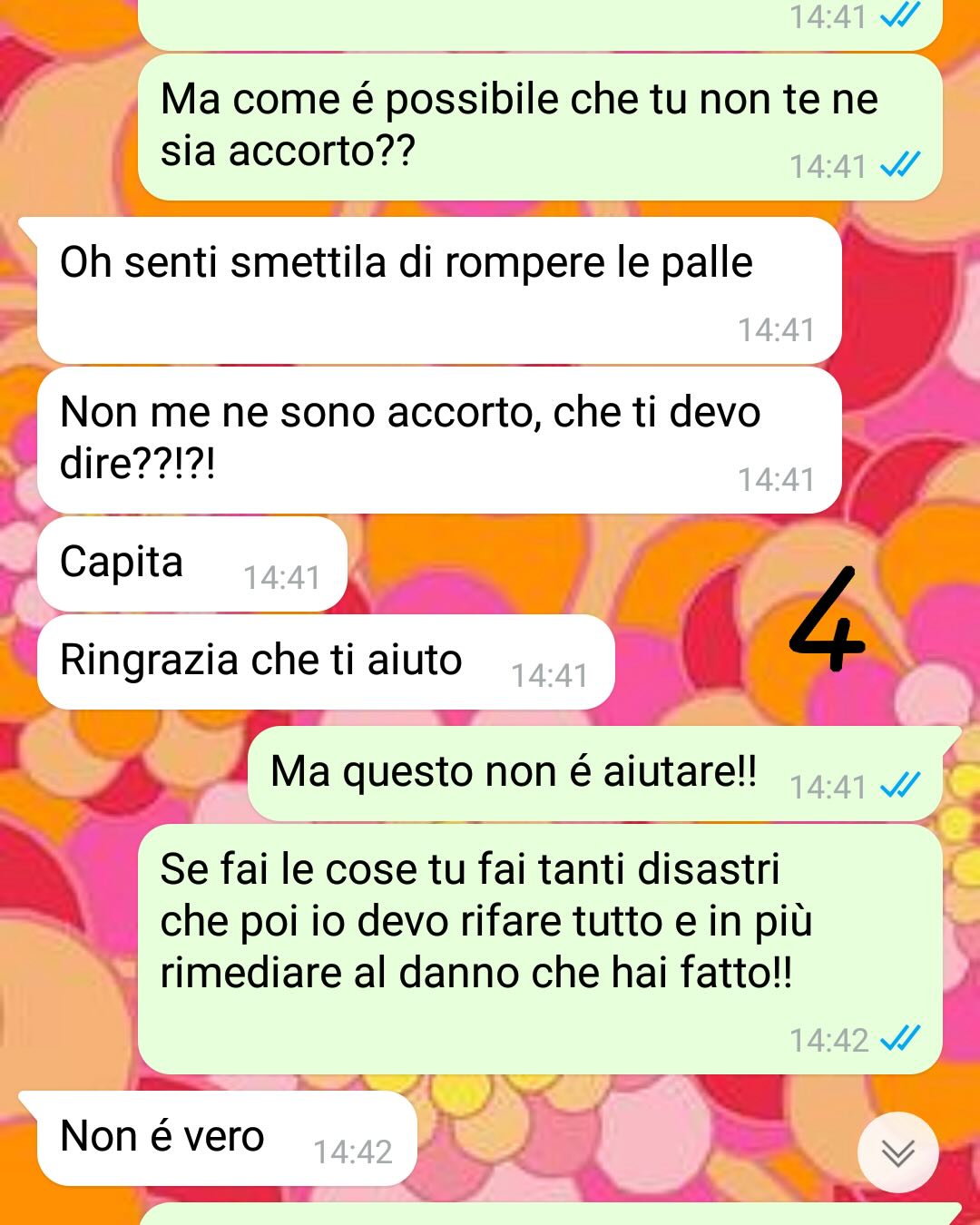980x1225 pixels.
Task: Select the 'Oh senti smettila di rompere' message
Action: click(438, 290)
